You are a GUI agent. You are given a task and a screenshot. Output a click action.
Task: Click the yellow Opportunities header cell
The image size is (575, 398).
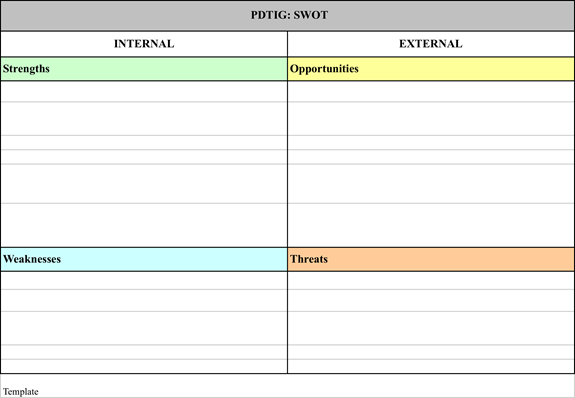431,69
